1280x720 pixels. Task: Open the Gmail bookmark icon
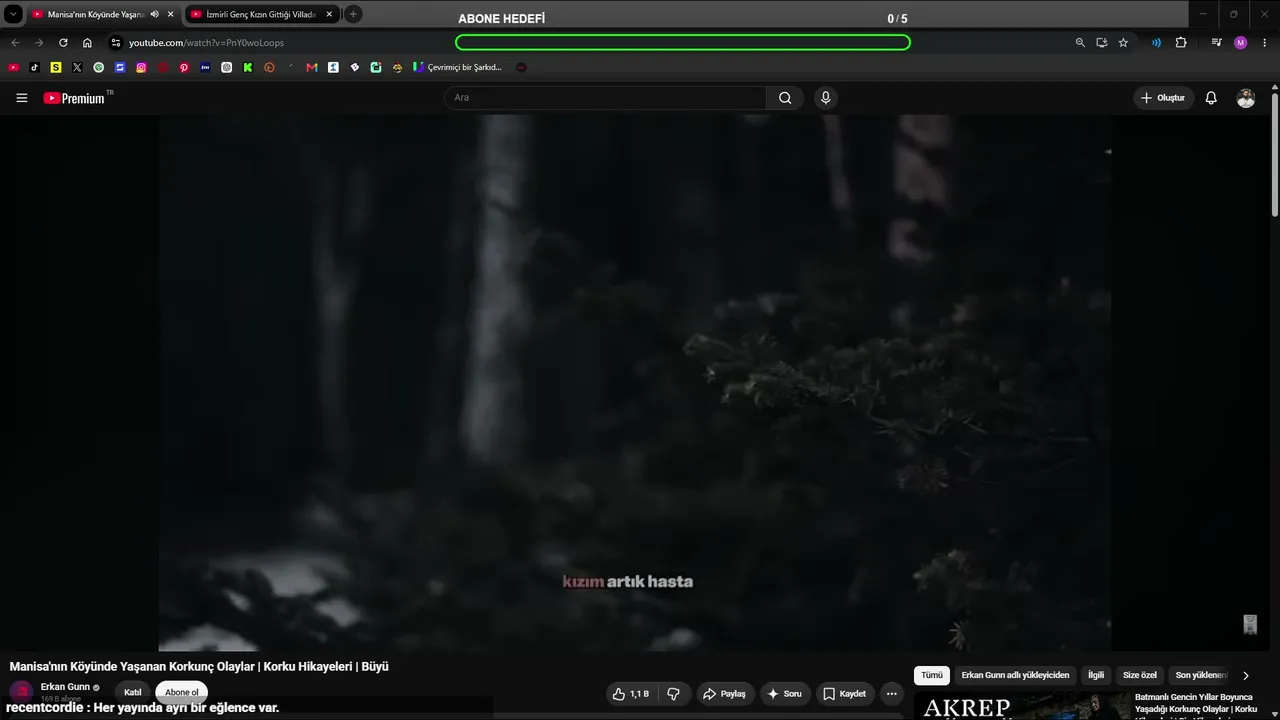[312, 68]
